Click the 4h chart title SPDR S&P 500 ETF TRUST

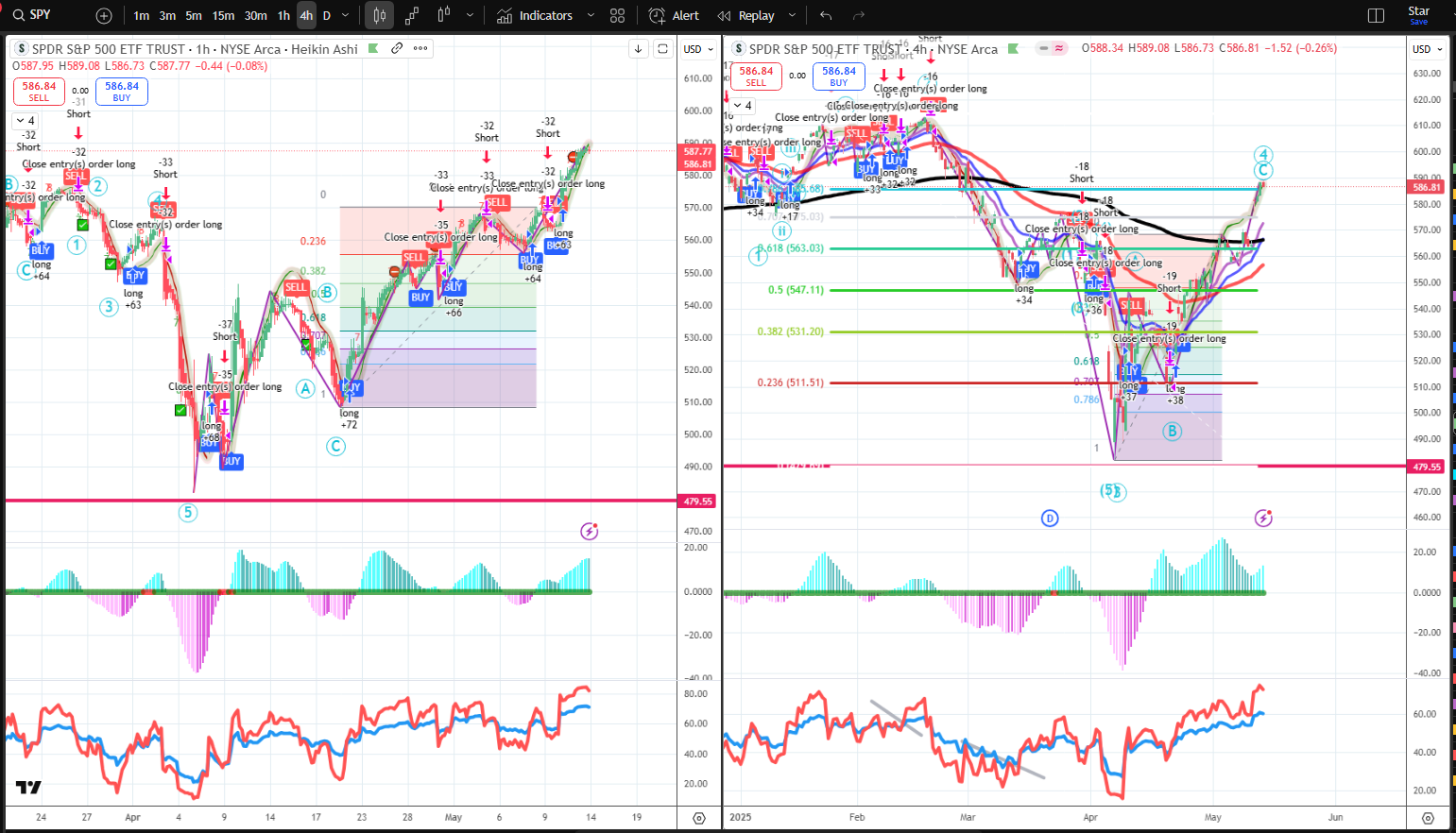(826, 49)
